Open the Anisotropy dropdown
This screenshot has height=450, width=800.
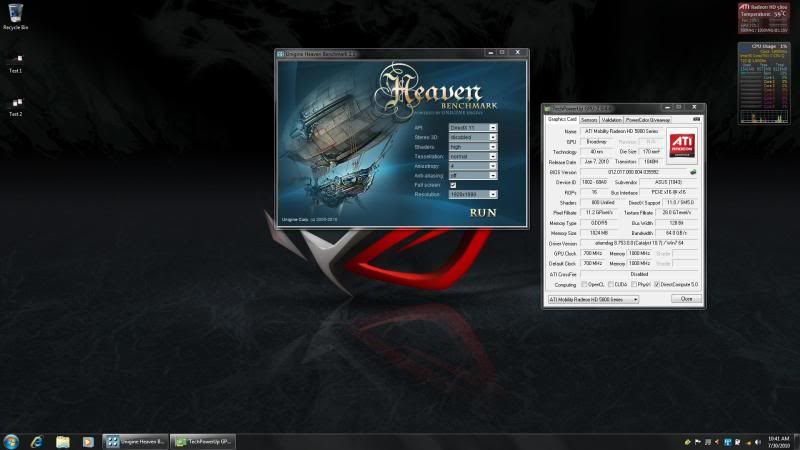tap(472, 166)
